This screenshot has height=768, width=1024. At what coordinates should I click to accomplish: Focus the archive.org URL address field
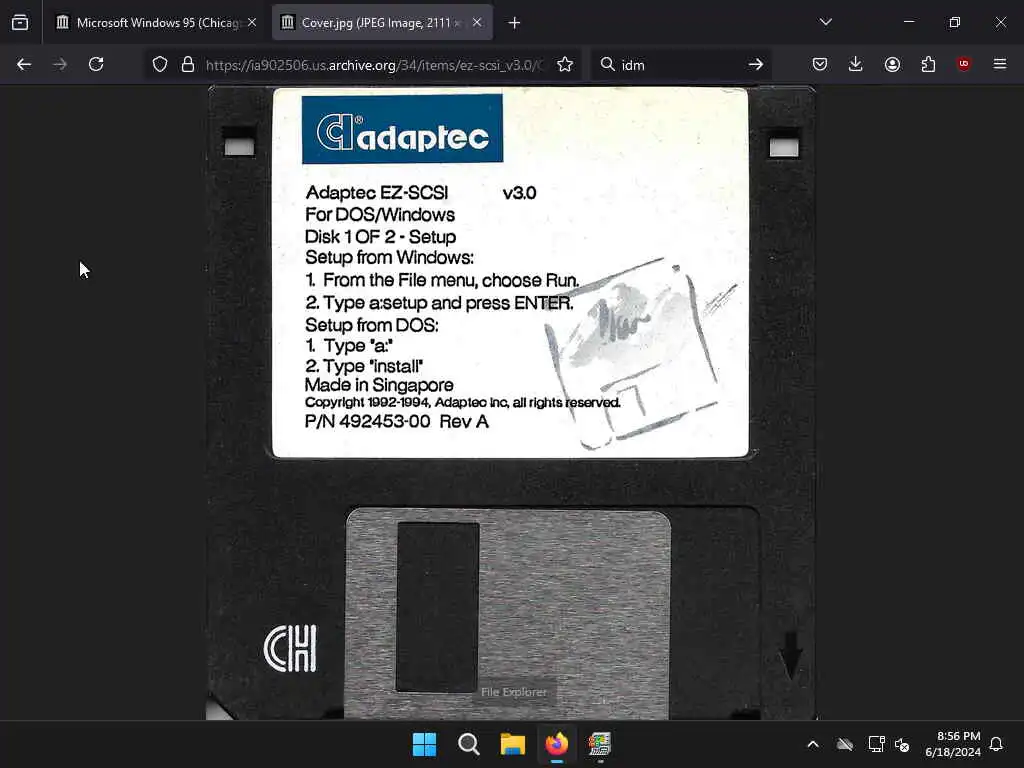[374, 65]
